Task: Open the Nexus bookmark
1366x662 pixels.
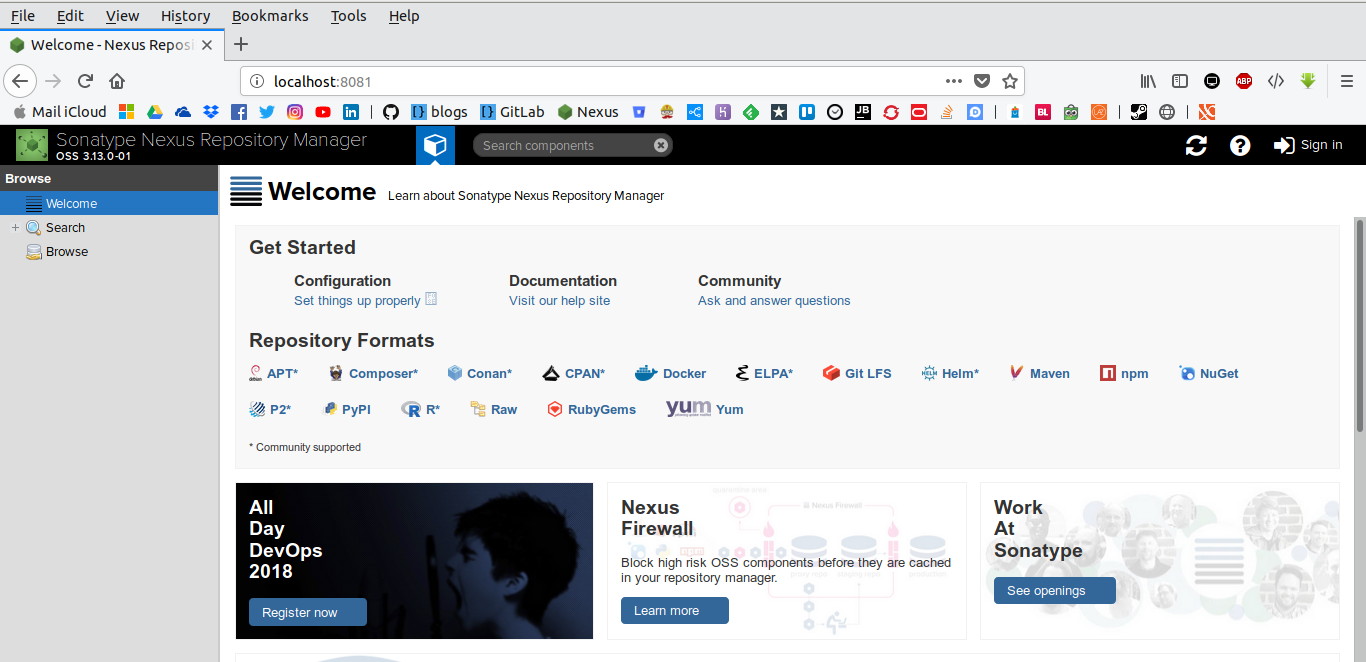Action: point(588,112)
